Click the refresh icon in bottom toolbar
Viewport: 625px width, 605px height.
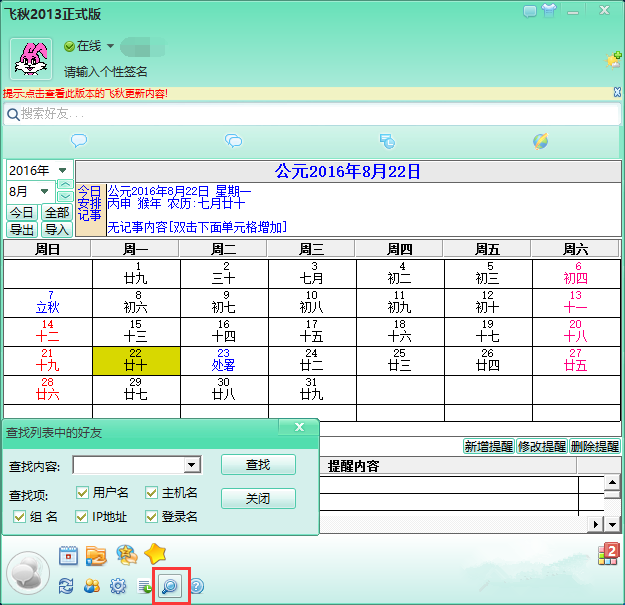coord(67,586)
